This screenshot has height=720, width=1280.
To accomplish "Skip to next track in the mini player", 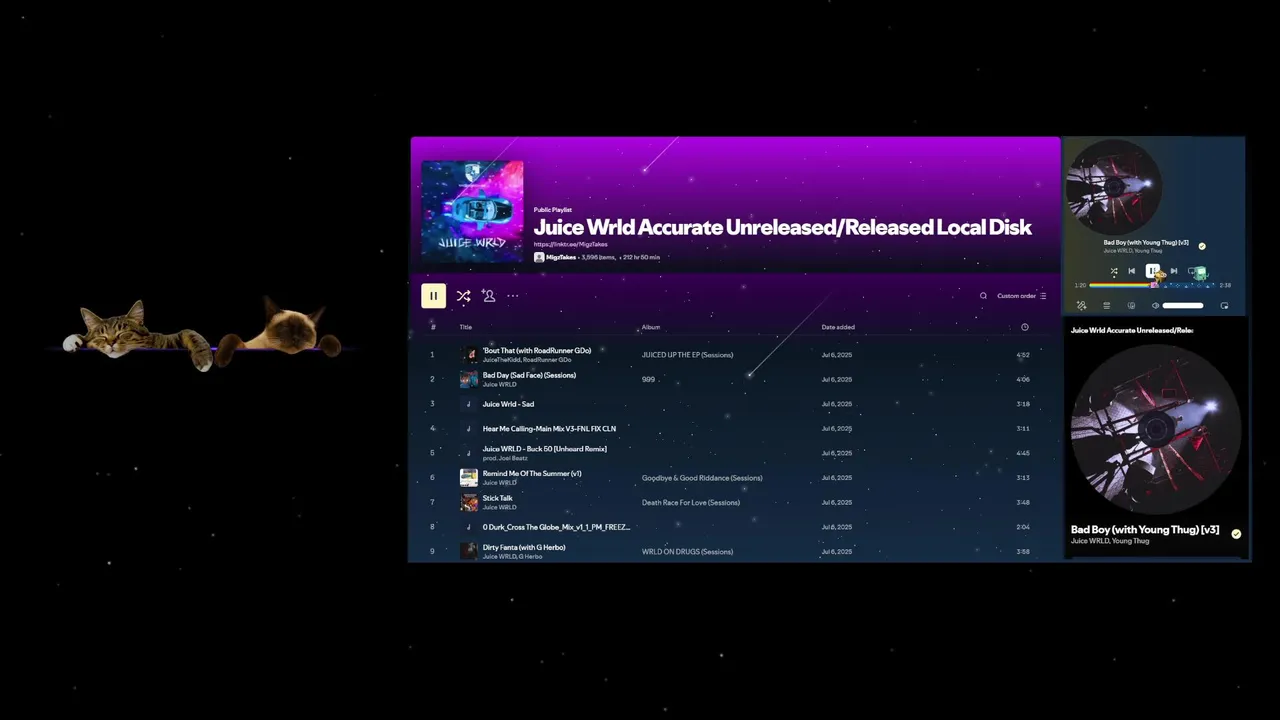I will (x=1174, y=271).
